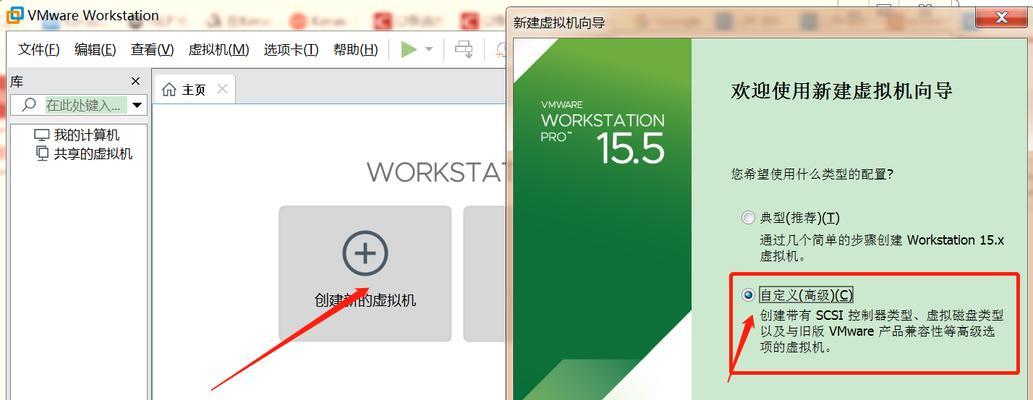The height and width of the screenshot is (400, 1033).
Task: Click the VMware Workstation title bar icon
Action: click(x=14, y=14)
